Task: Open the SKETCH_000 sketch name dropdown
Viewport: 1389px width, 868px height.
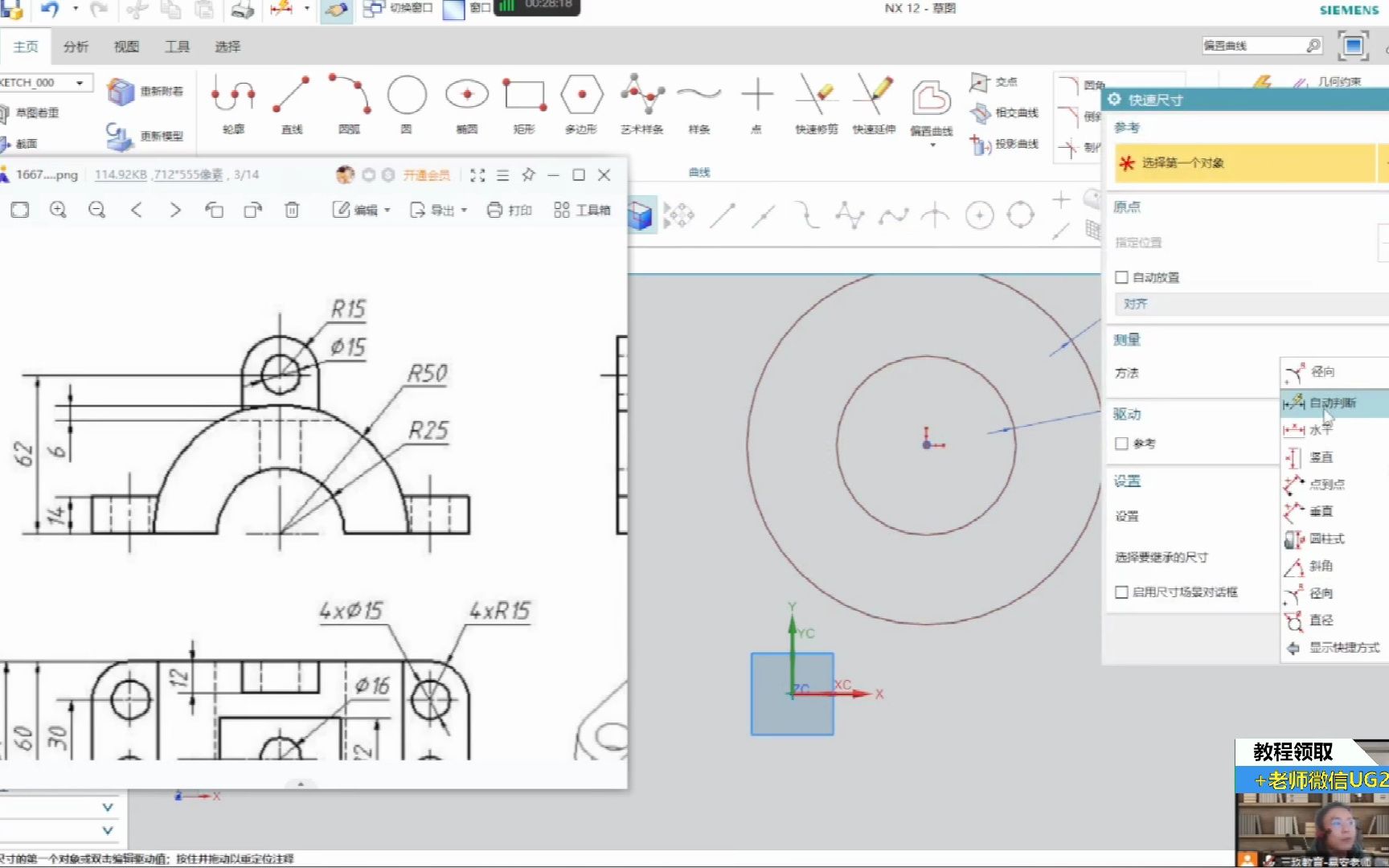Action: (x=80, y=83)
